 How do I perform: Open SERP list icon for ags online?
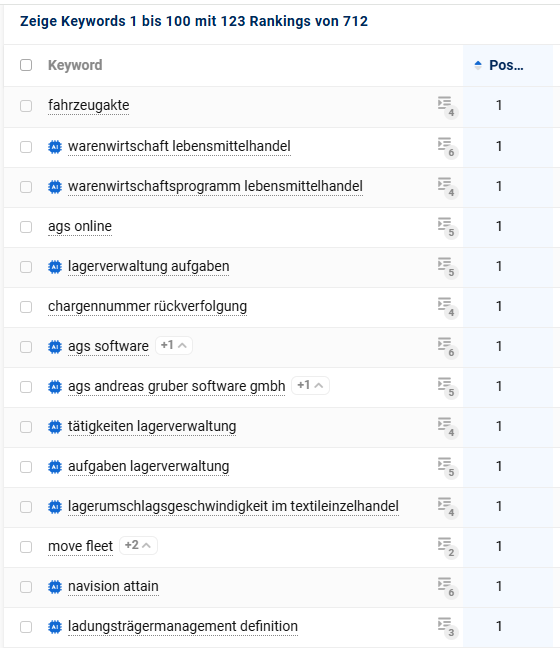pos(447,227)
